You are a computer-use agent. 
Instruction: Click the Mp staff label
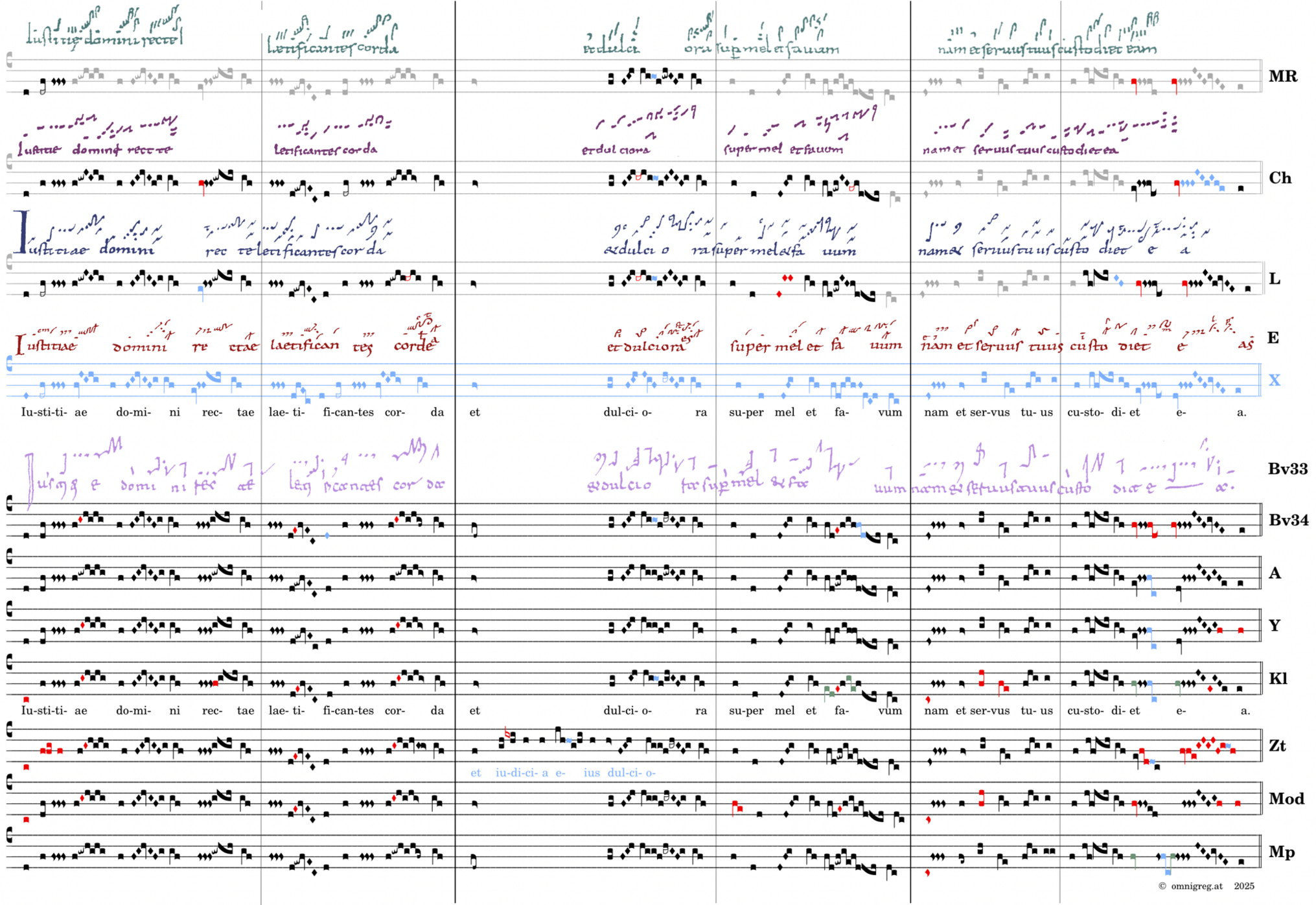coord(1281,852)
